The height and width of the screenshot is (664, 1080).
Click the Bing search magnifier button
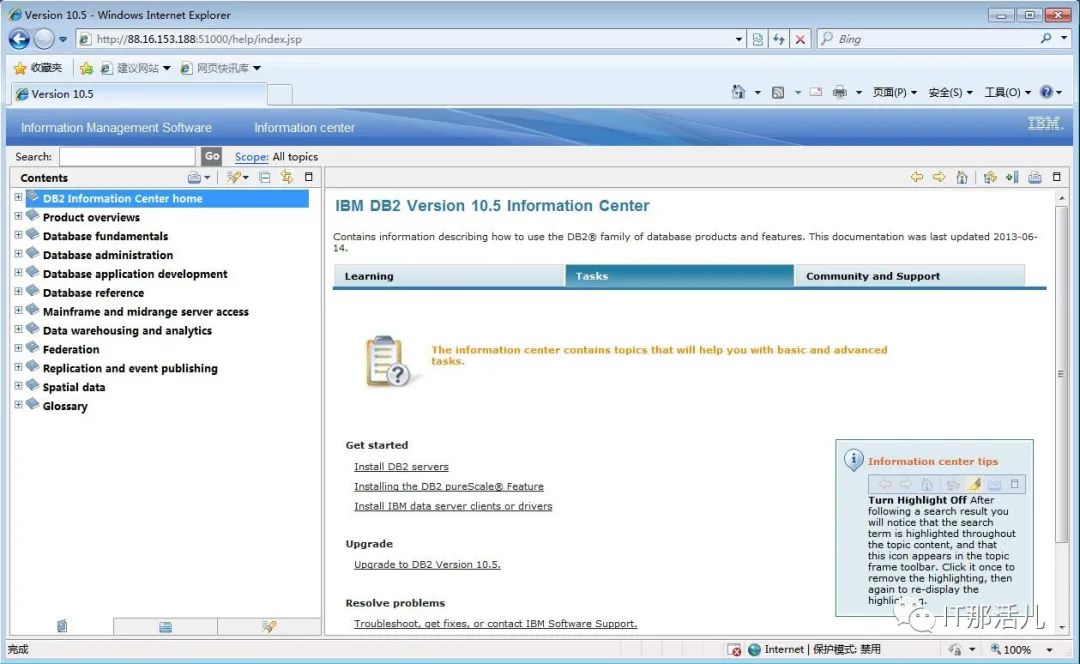(1046, 39)
